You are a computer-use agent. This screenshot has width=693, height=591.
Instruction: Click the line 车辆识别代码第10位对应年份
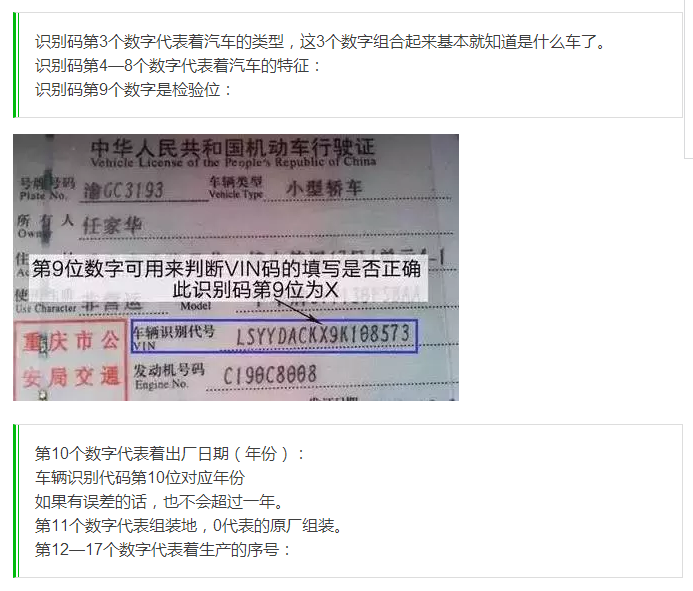140,477
